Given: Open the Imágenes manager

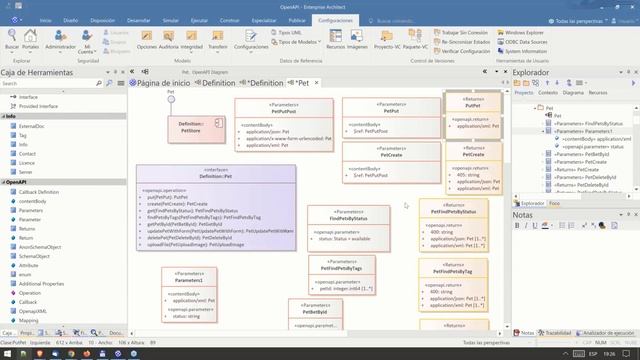Looking at the screenshot, I should click(357, 40).
